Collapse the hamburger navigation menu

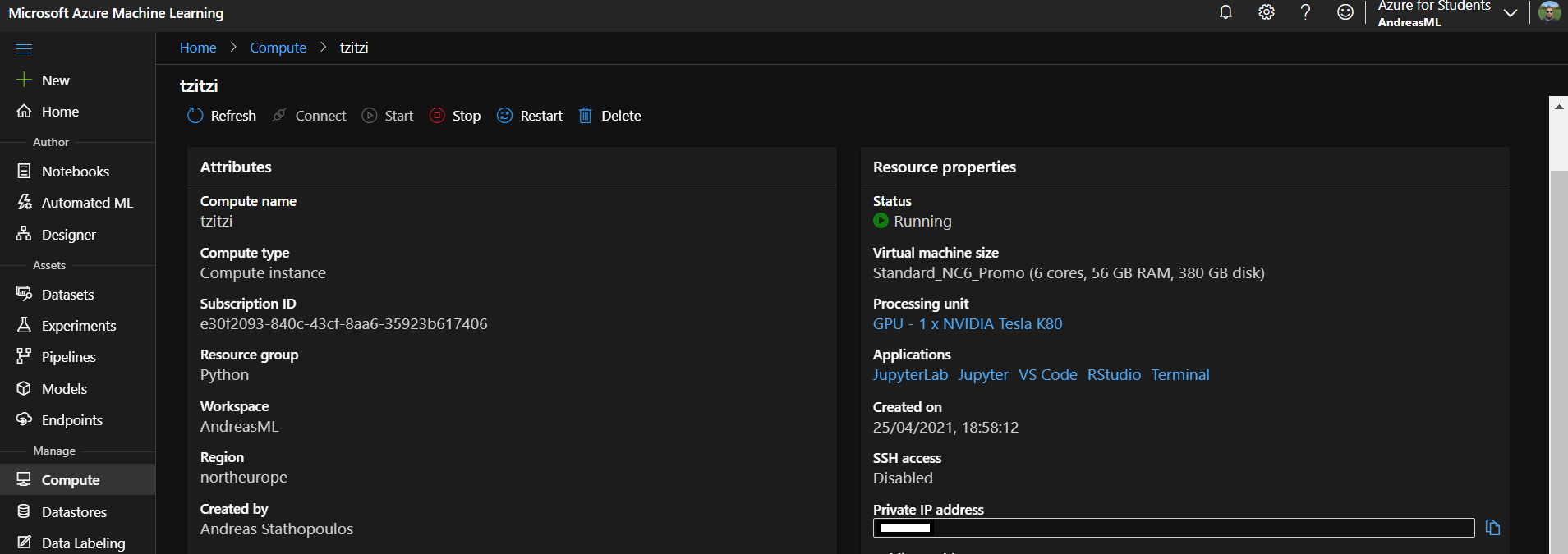tap(24, 48)
